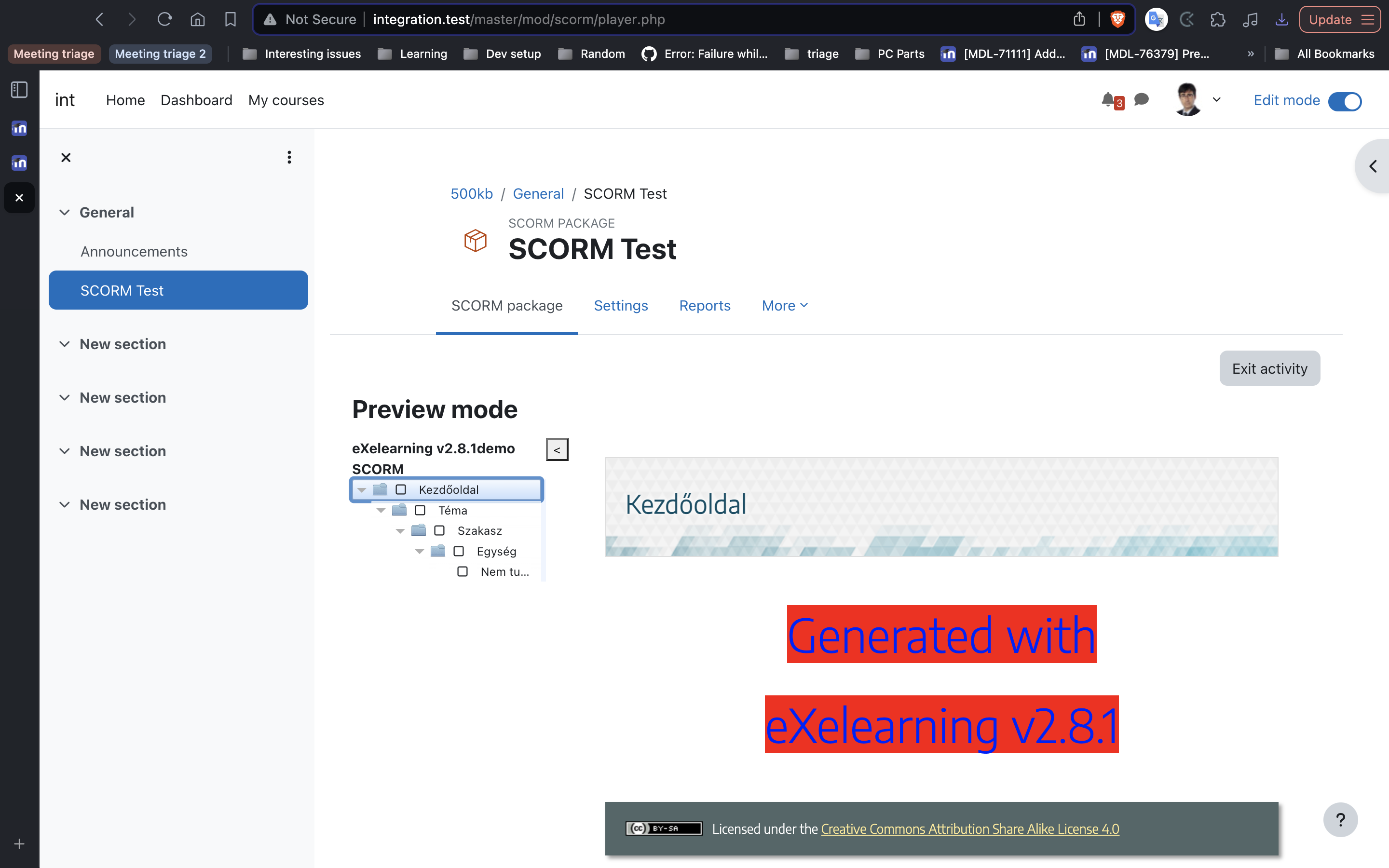
Task: Open the user avatar menu
Action: click(1198, 100)
